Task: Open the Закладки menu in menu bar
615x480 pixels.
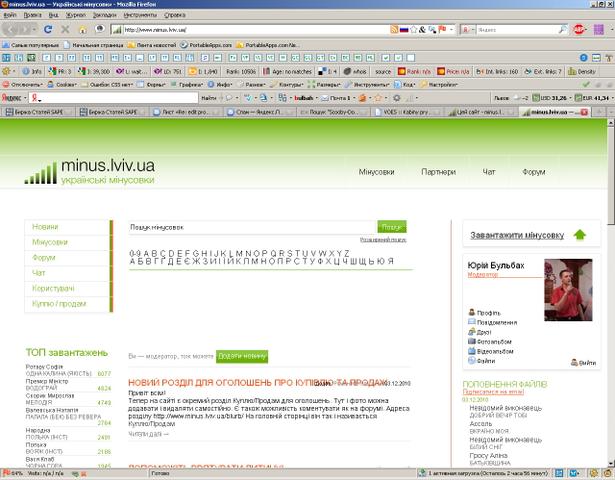Action: pos(104,15)
